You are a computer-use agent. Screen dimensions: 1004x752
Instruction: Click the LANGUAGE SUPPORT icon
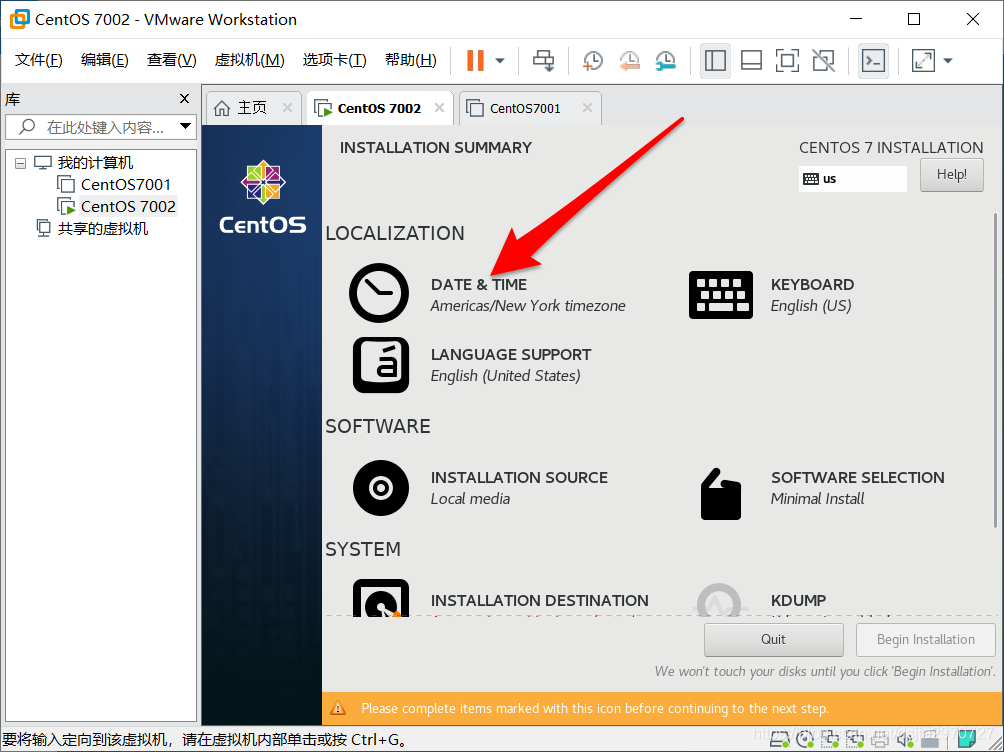click(x=381, y=364)
